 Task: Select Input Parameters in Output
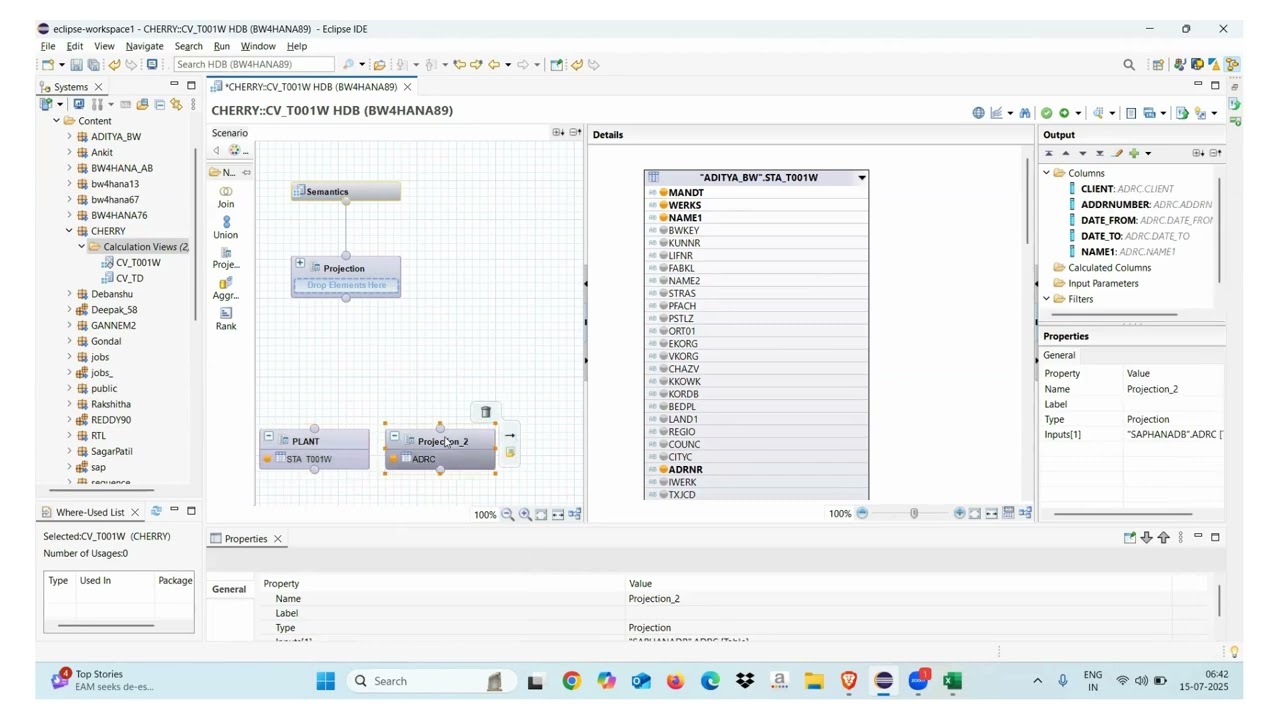pos(1103,283)
